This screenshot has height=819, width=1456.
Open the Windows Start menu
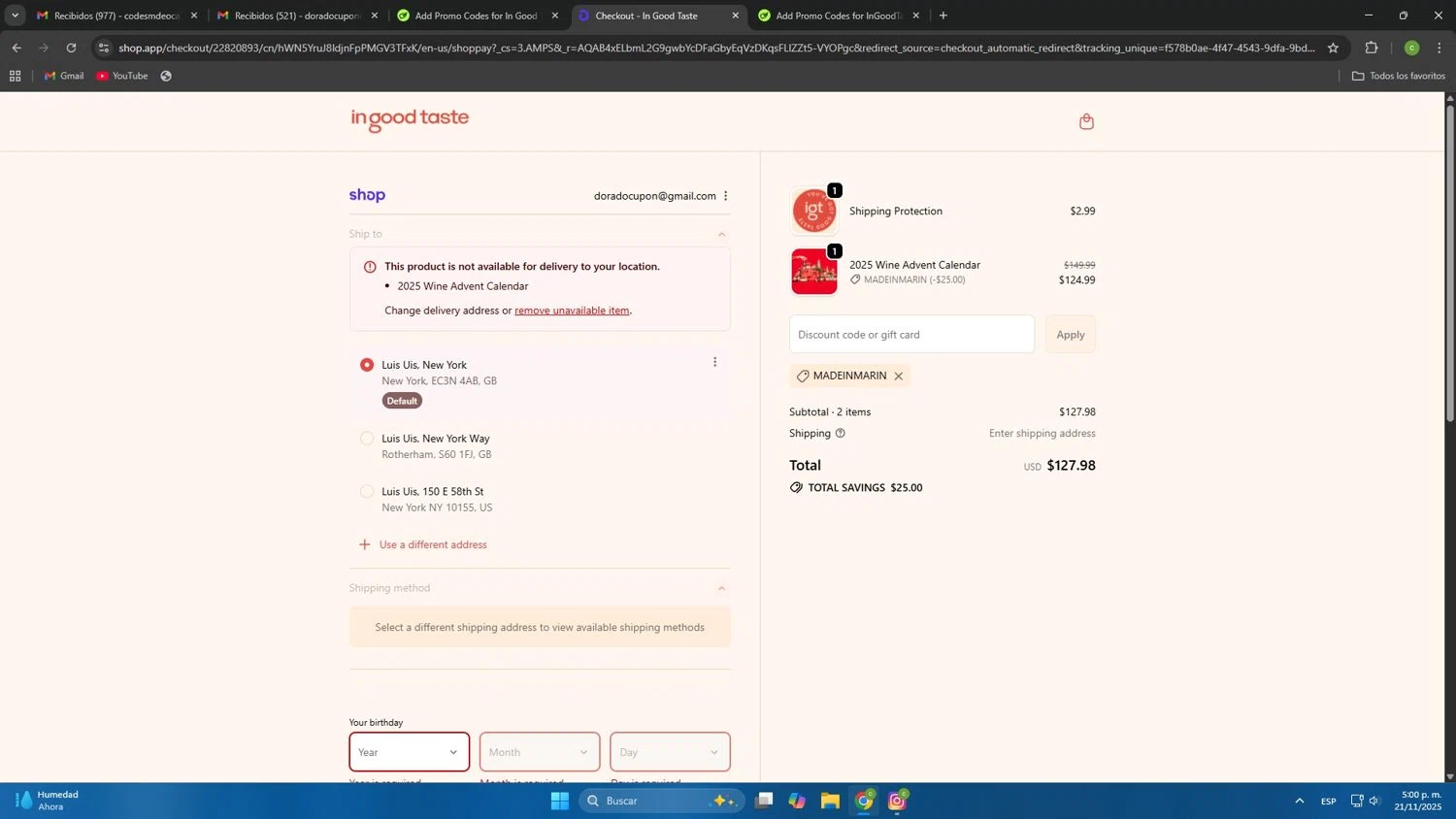pos(560,801)
